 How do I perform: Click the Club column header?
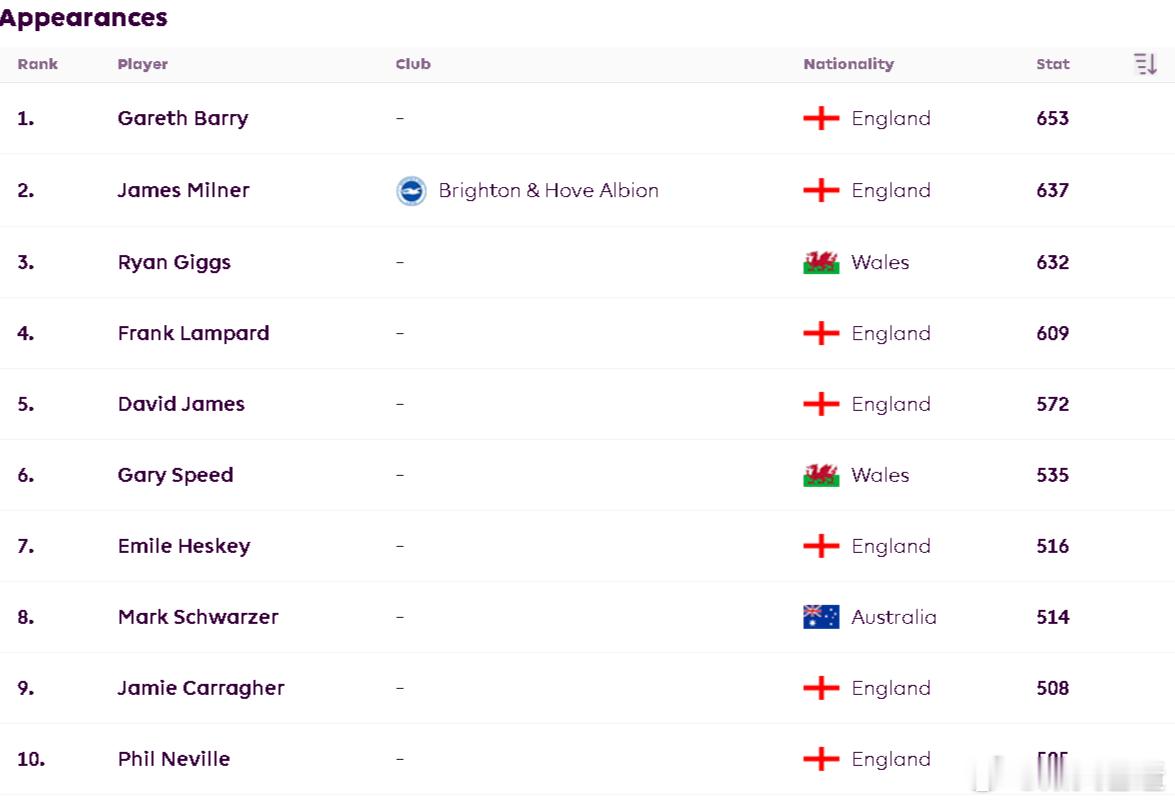point(413,64)
